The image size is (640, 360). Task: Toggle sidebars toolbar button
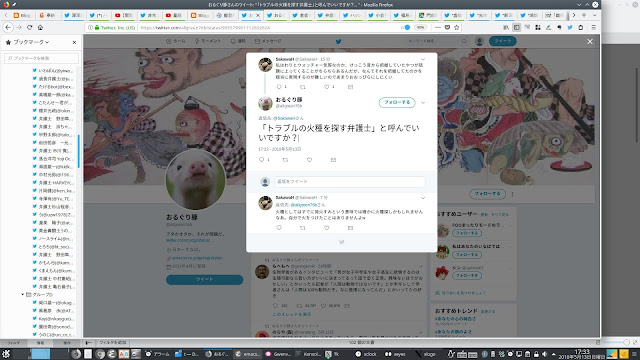[x=517, y=27]
